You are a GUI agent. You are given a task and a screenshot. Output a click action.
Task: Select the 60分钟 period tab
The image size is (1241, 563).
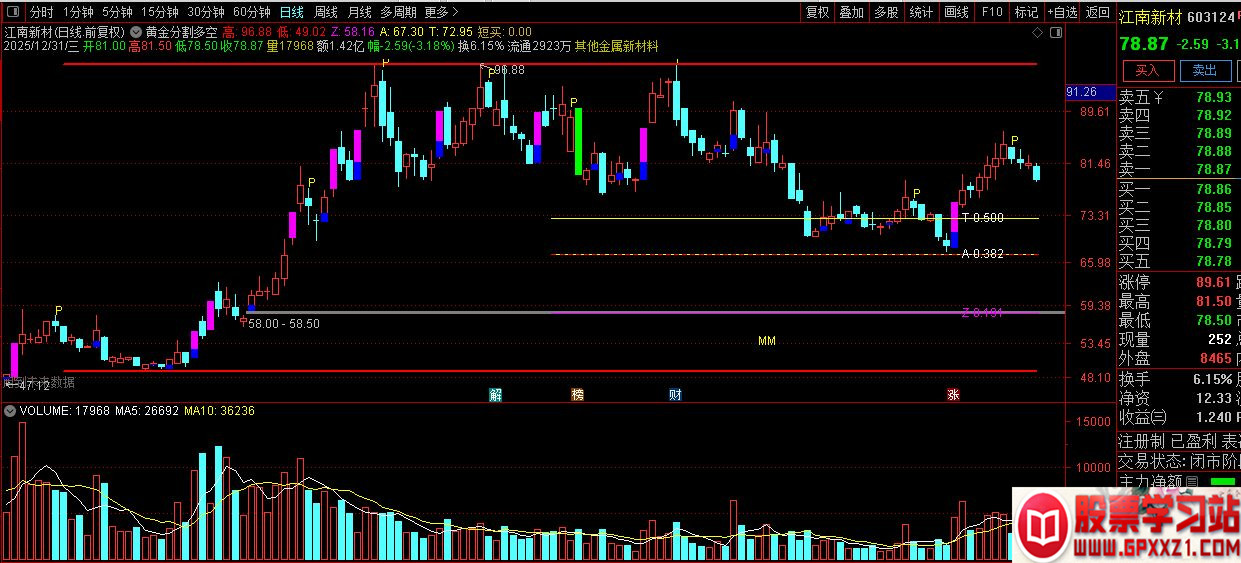pyautogui.click(x=251, y=12)
